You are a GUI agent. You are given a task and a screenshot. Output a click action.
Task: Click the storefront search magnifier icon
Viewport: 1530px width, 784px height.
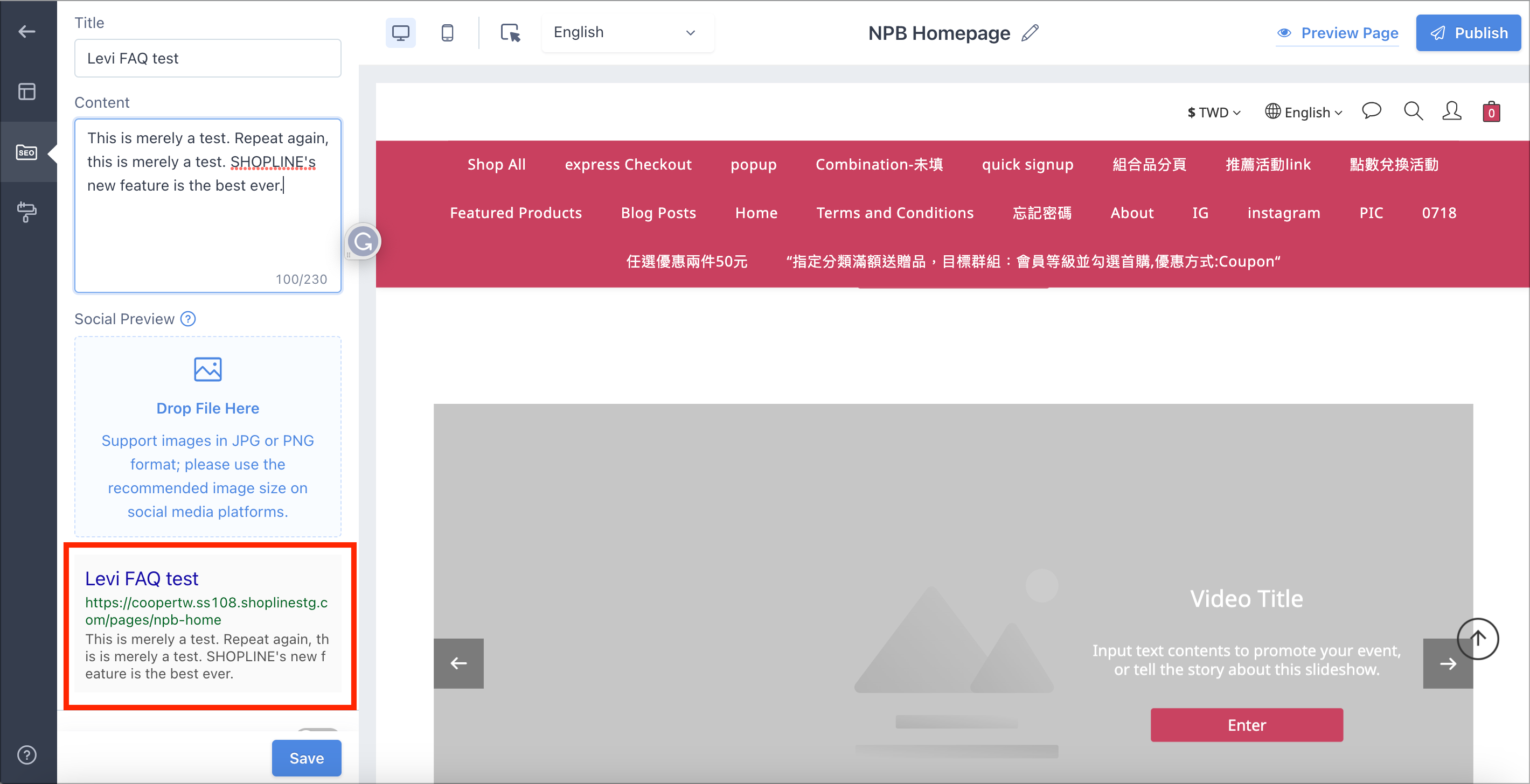tap(1413, 111)
